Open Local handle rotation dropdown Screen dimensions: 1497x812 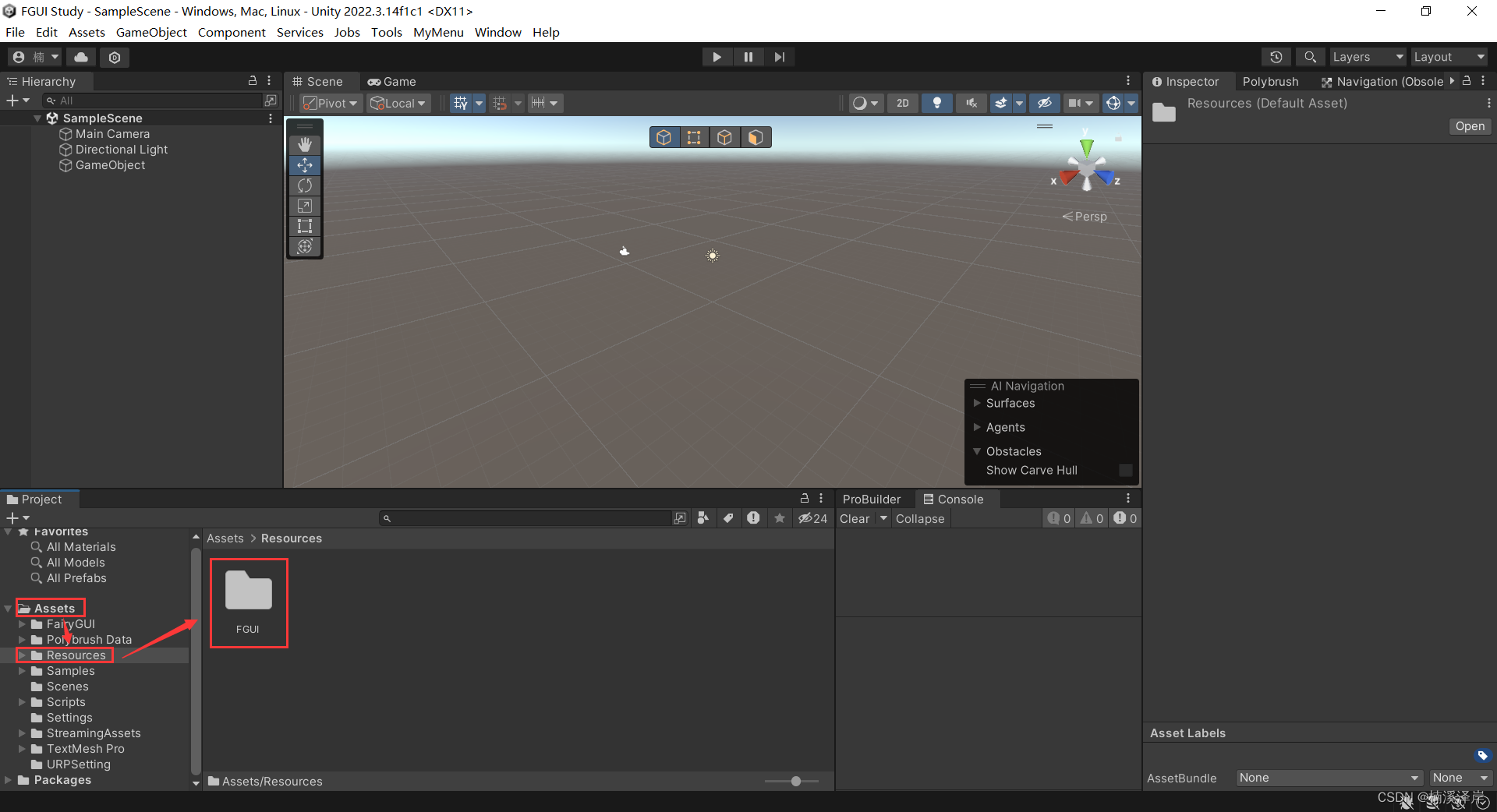click(x=398, y=103)
